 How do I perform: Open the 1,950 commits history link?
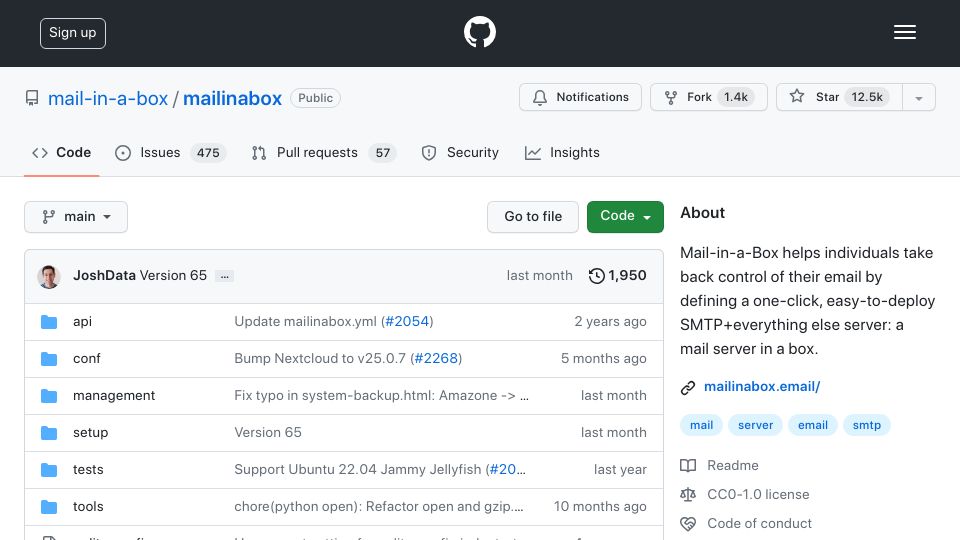click(618, 276)
